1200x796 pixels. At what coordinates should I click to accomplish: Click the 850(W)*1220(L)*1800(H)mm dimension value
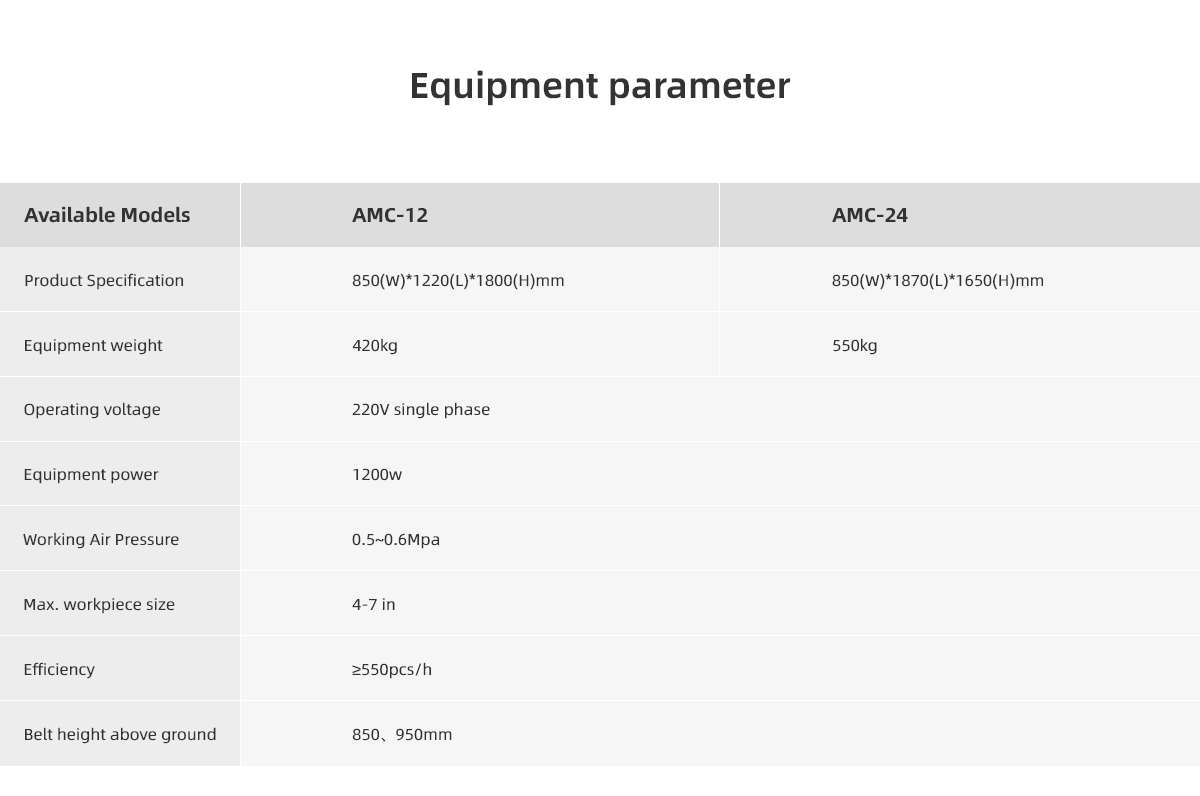(x=458, y=280)
